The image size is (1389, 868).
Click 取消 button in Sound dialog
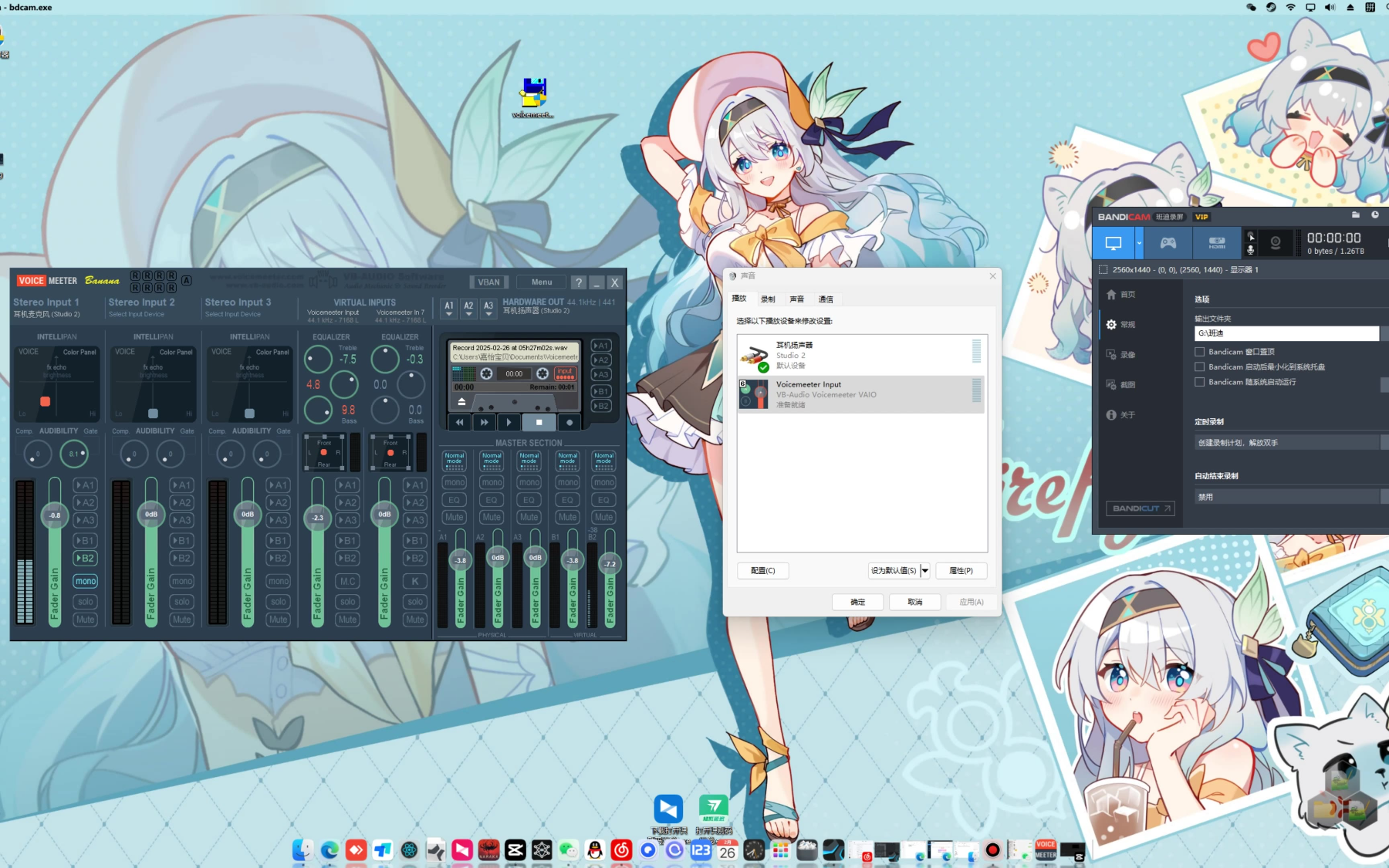[914, 602]
